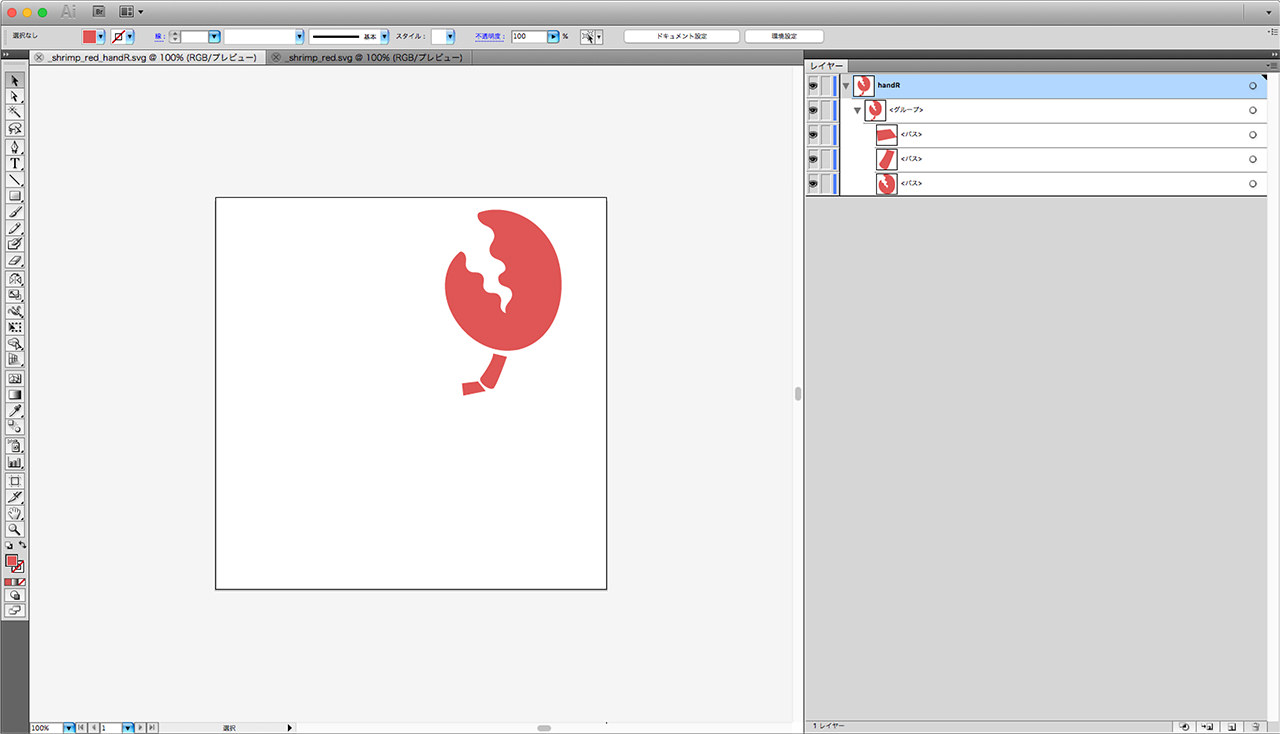Image resolution: width=1280 pixels, height=734 pixels.
Task: Select the Line Segment tool
Action: [x=15, y=180]
